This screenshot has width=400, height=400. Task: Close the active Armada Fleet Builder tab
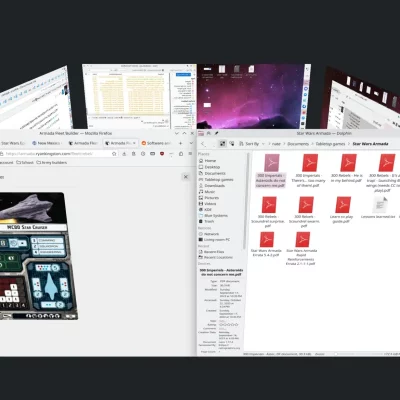point(134,143)
